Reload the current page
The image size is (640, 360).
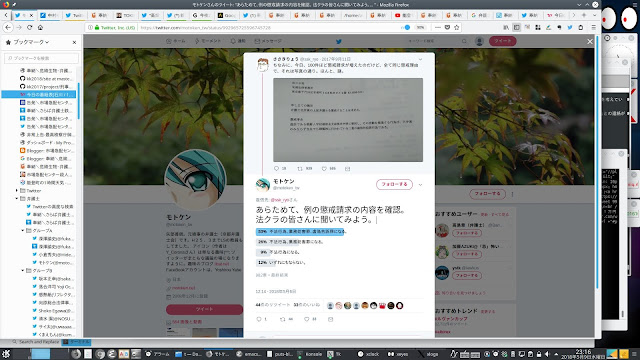click(x=29, y=27)
